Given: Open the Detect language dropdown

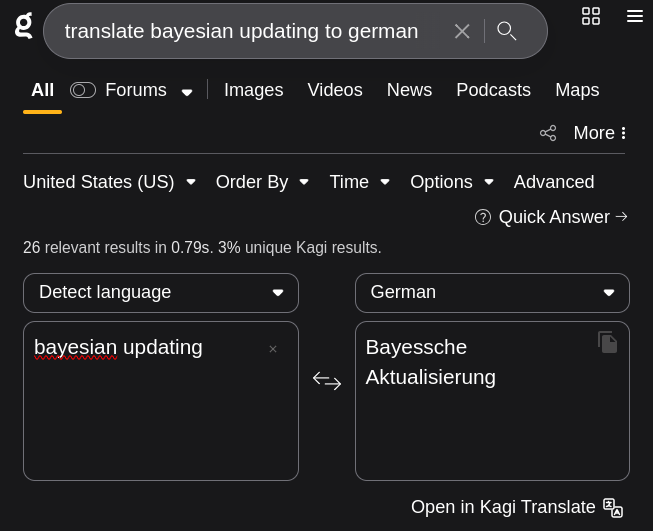Looking at the screenshot, I should coord(161,293).
